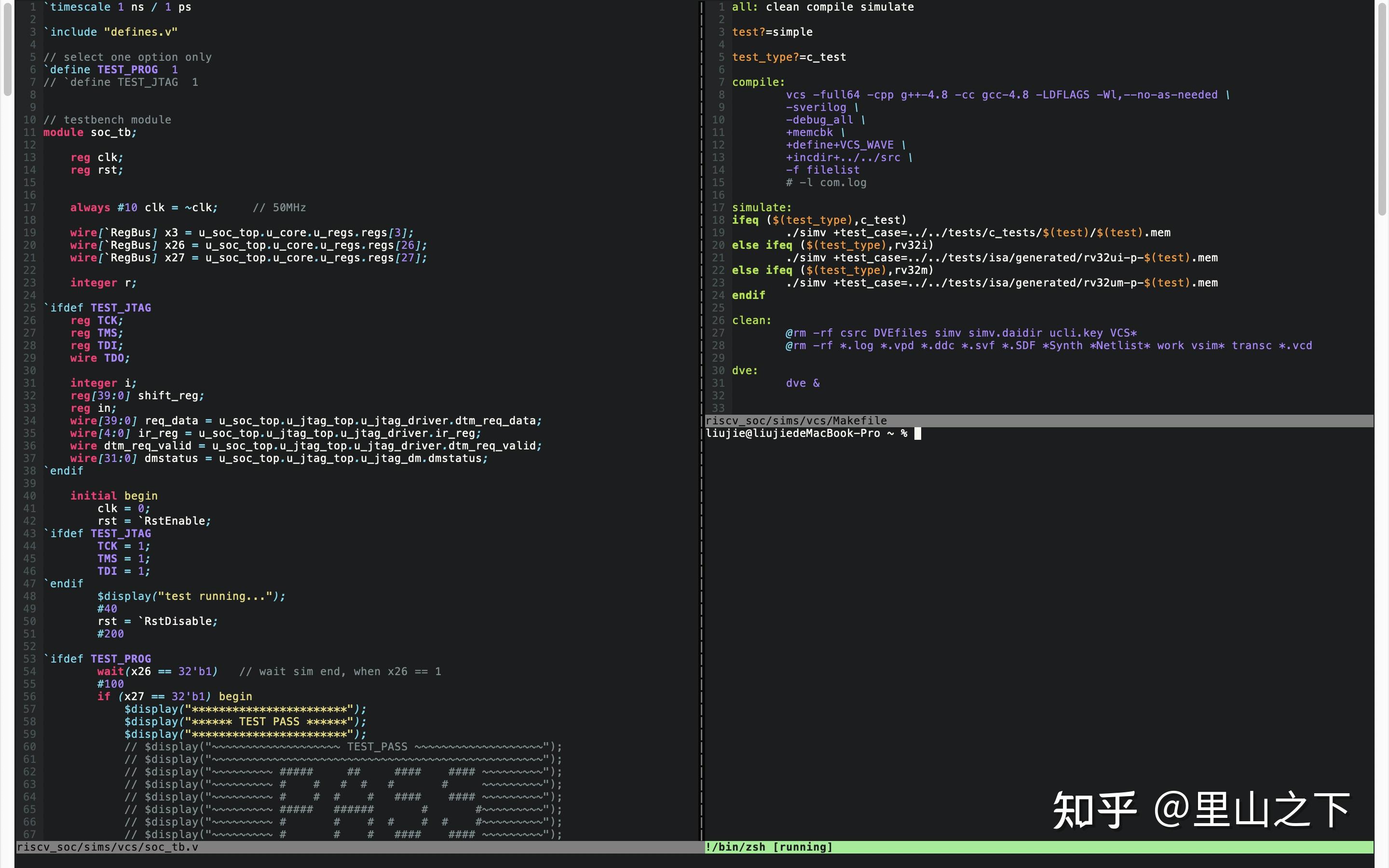Click the commented `define TEST_JTAG line
1389x868 pixels.
121,82
